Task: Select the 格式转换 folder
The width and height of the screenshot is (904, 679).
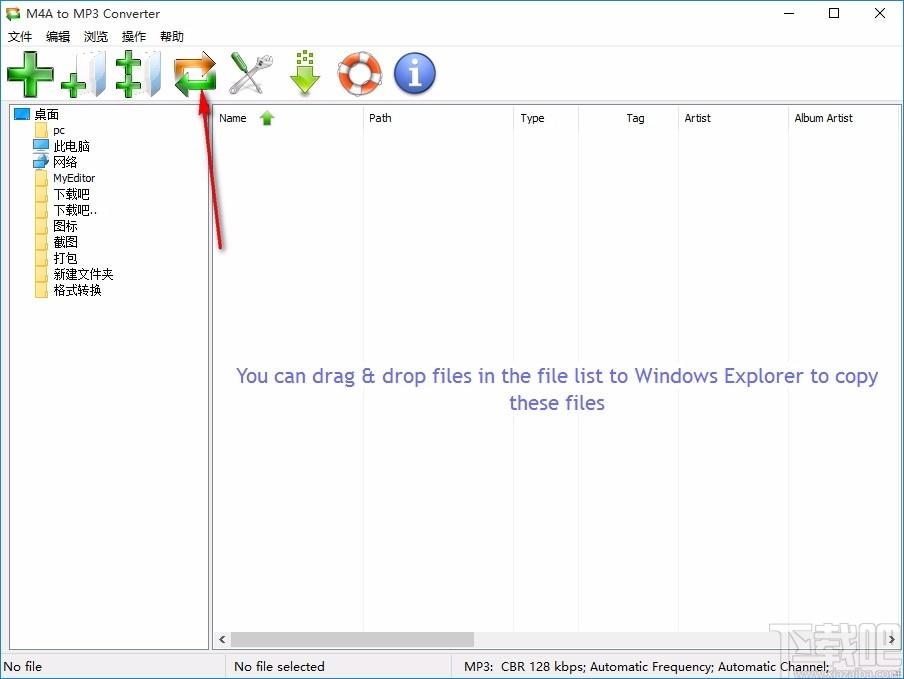Action: [77, 290]
